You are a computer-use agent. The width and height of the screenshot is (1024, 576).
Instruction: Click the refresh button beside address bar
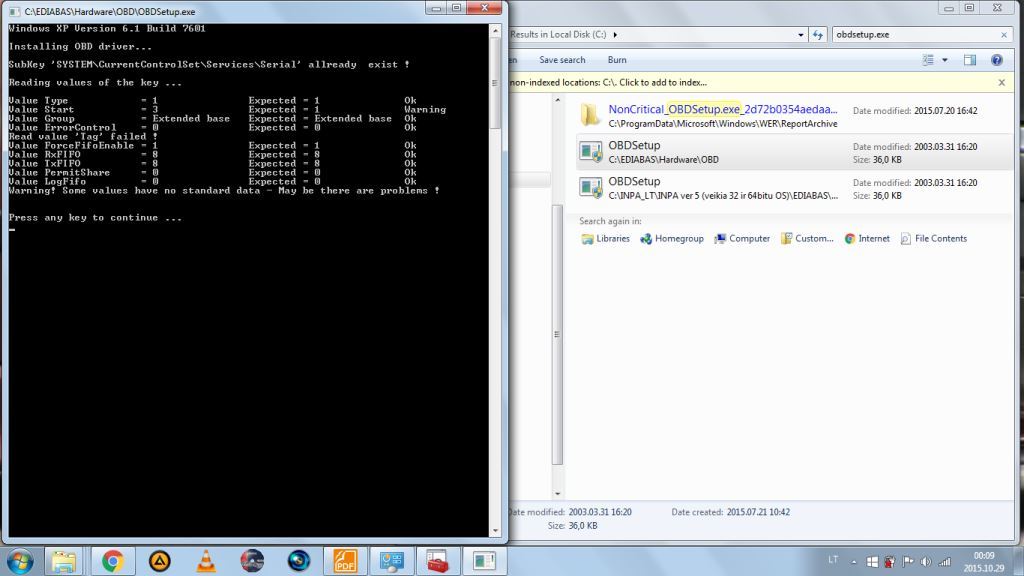817,34
